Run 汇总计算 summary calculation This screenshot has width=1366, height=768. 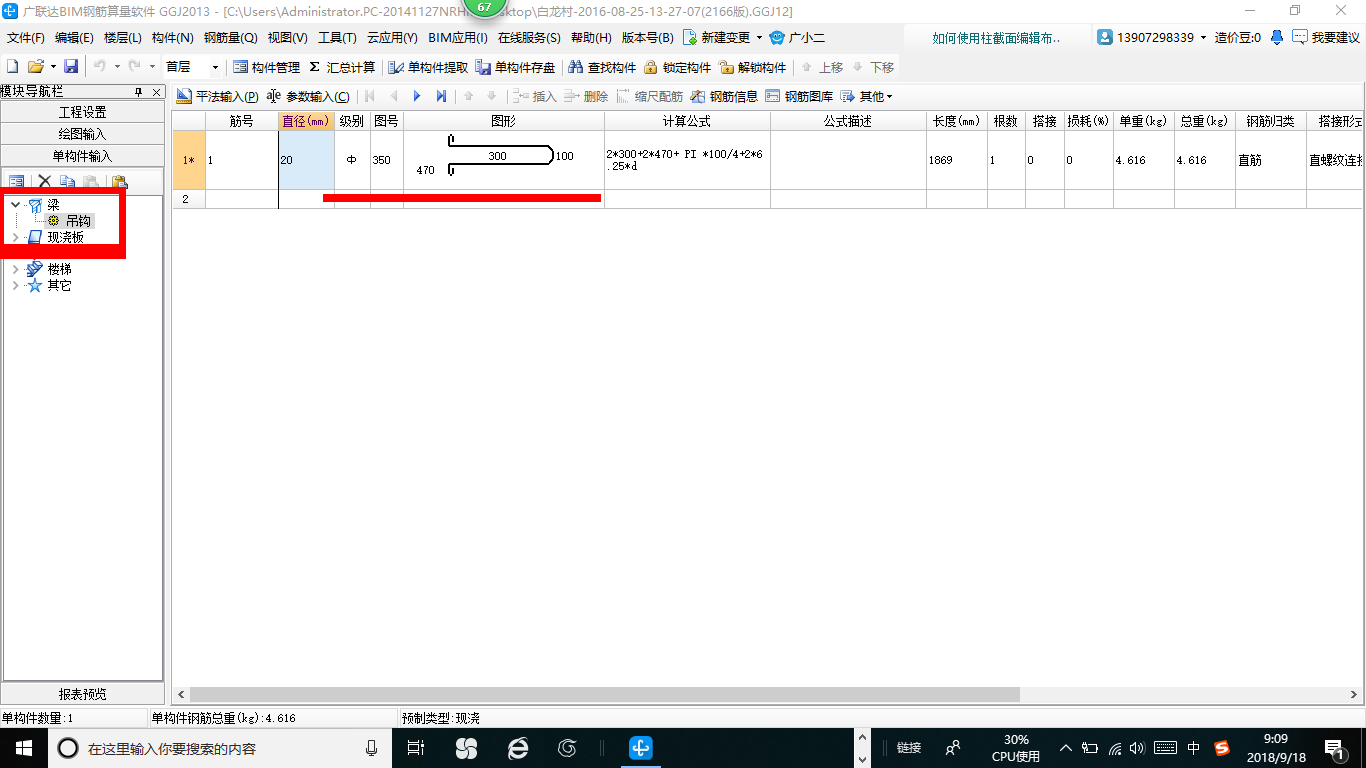342,67
